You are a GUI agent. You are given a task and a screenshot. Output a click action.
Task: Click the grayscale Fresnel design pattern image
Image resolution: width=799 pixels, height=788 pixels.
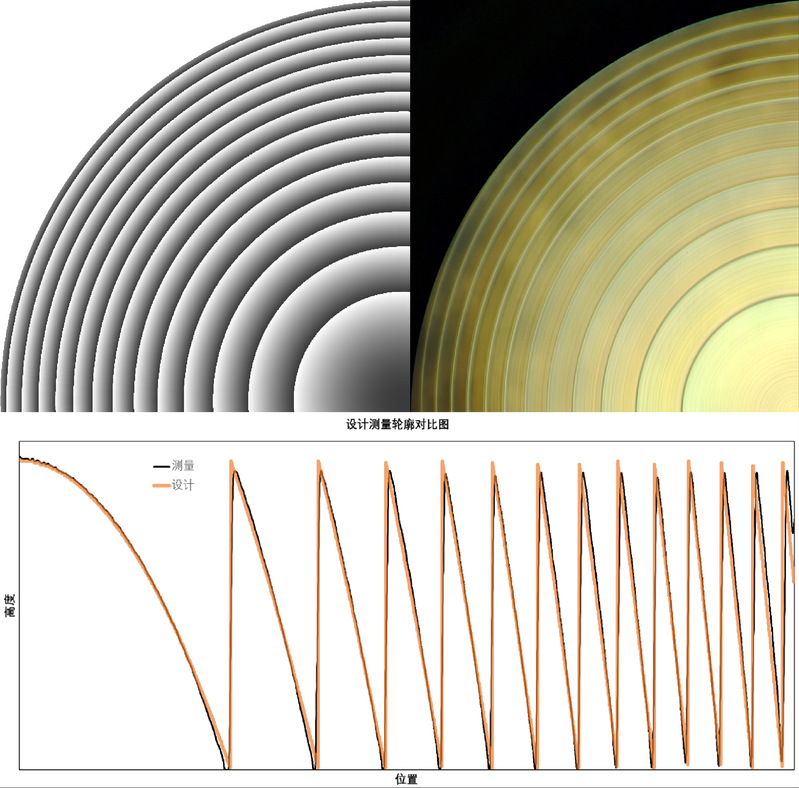(x=205, y=205)
